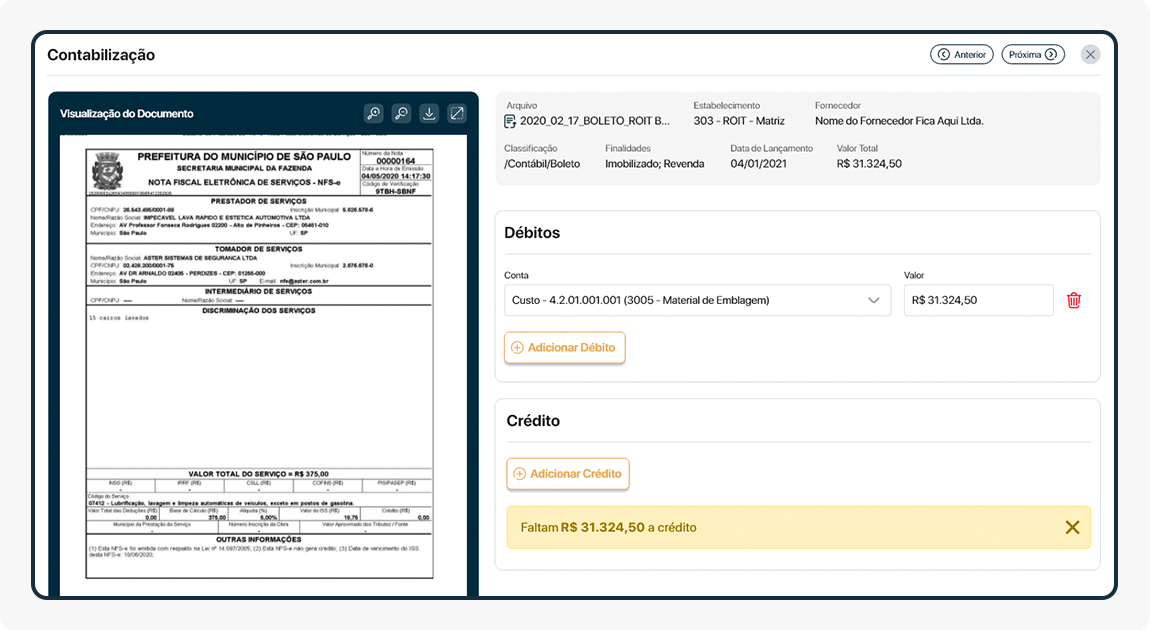1150x630 pixels.
Task: Edit the debit Valor input field
Action: (x=978, y=300)
